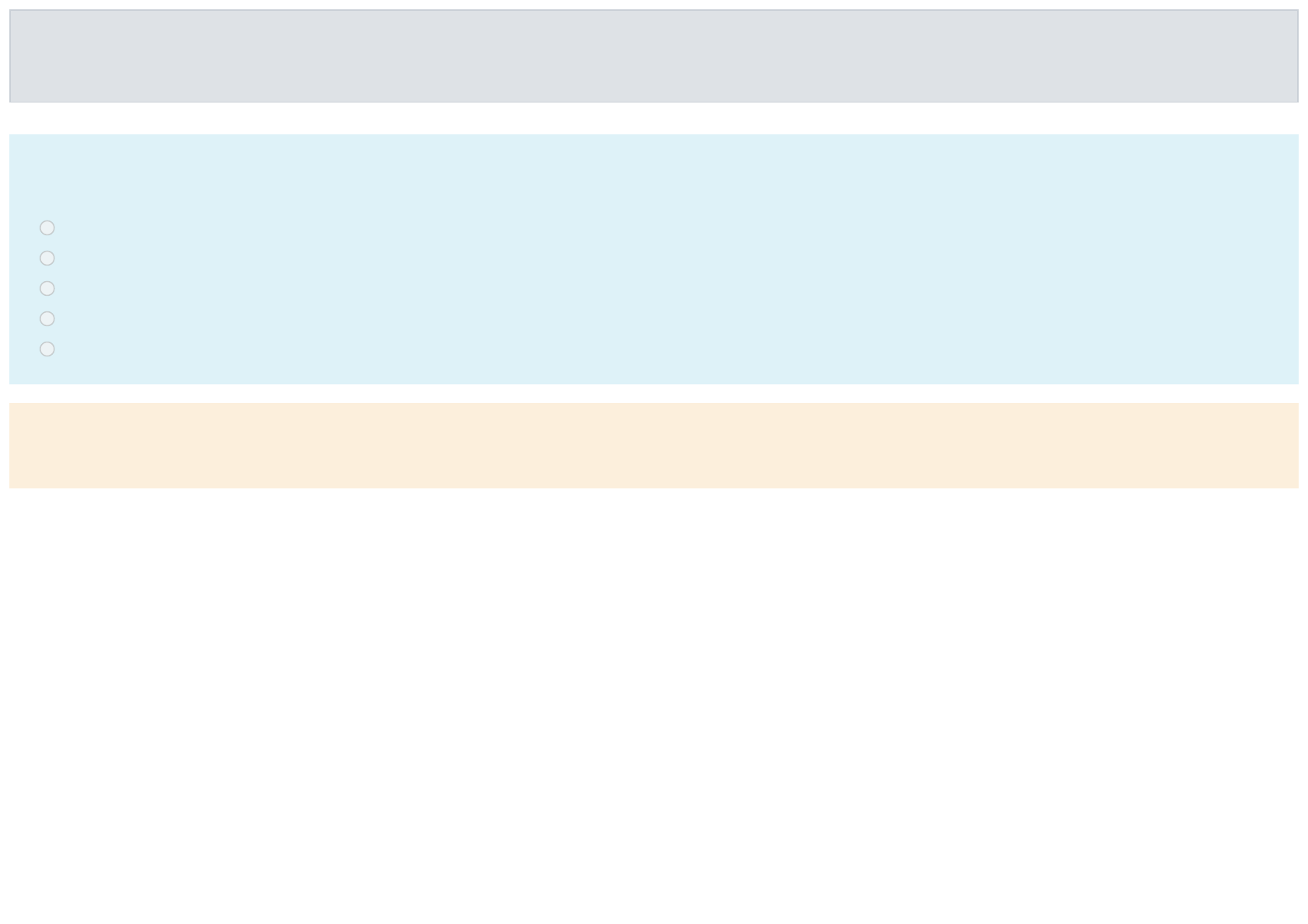Select the radio at the end of the list
The width and height of the screenshot is (1308, 924).
coord(47,349)
